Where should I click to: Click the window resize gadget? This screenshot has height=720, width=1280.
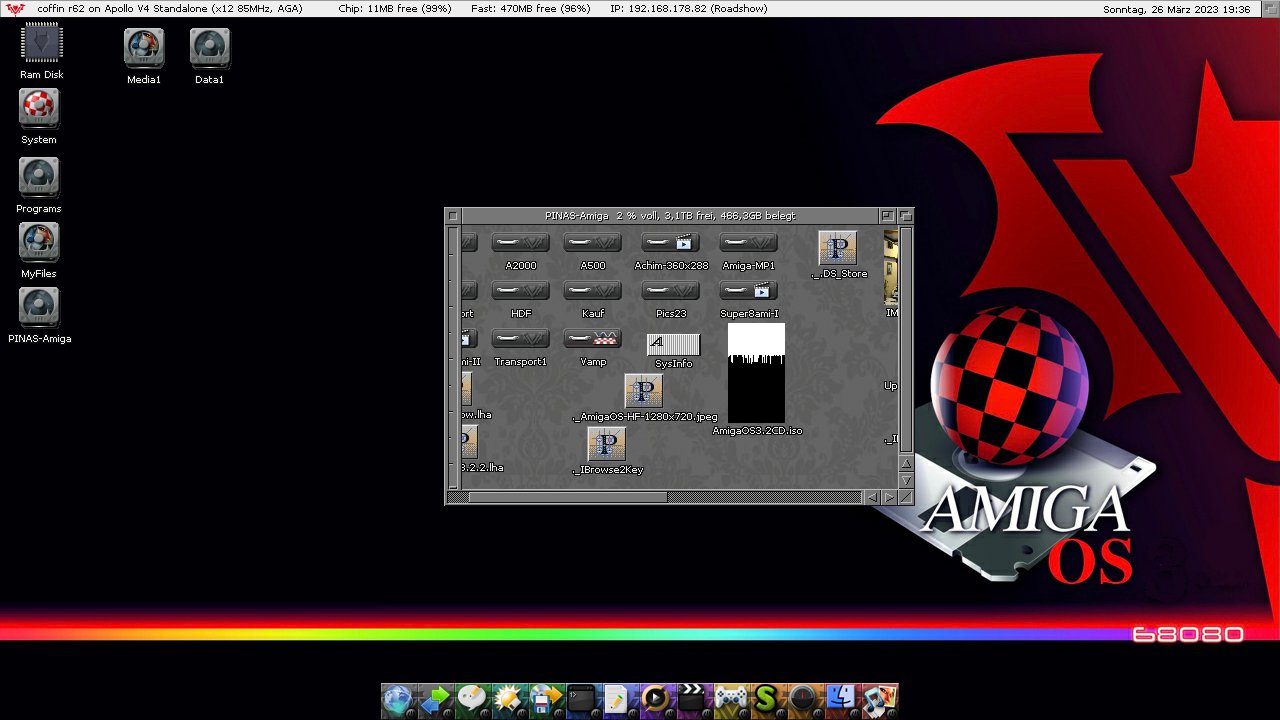coord(906,497)
